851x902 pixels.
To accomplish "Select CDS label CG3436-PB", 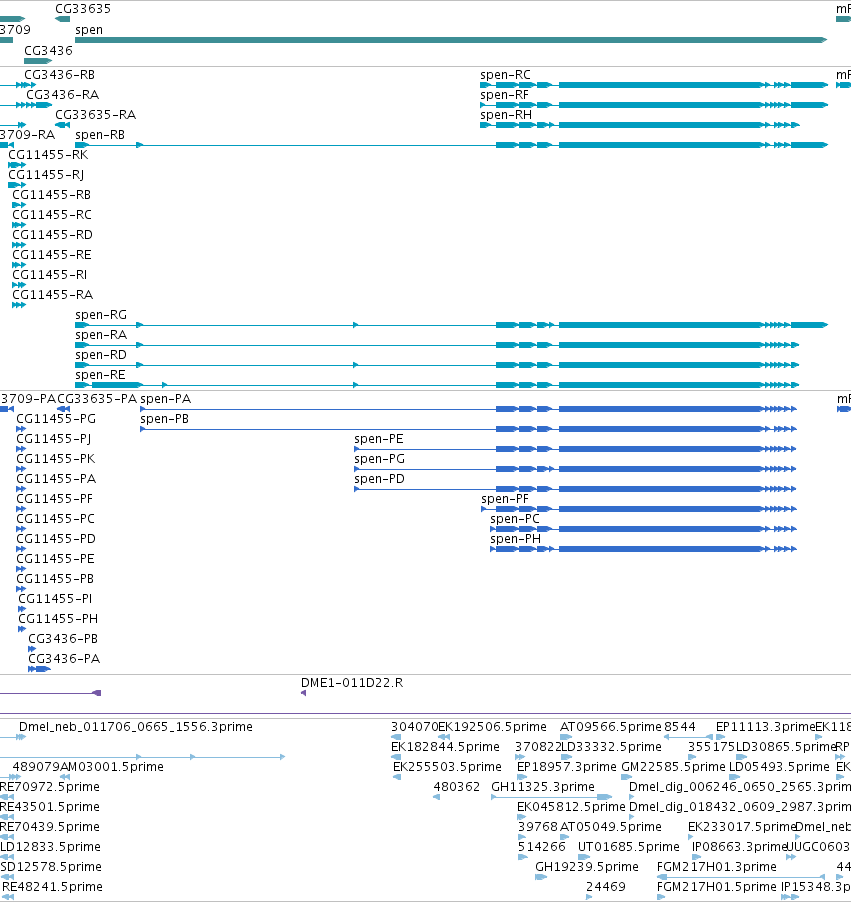I will click(63, 639).
